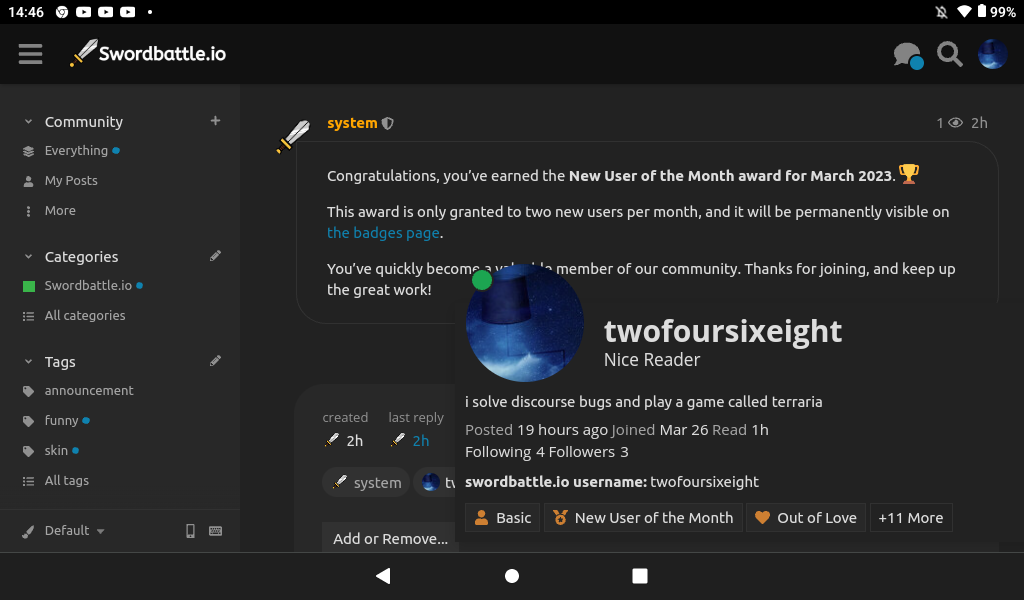The width and height of the screenshot is (1024, 600).
Task: Tap Android home navigation button
Action: pos(512,576)
